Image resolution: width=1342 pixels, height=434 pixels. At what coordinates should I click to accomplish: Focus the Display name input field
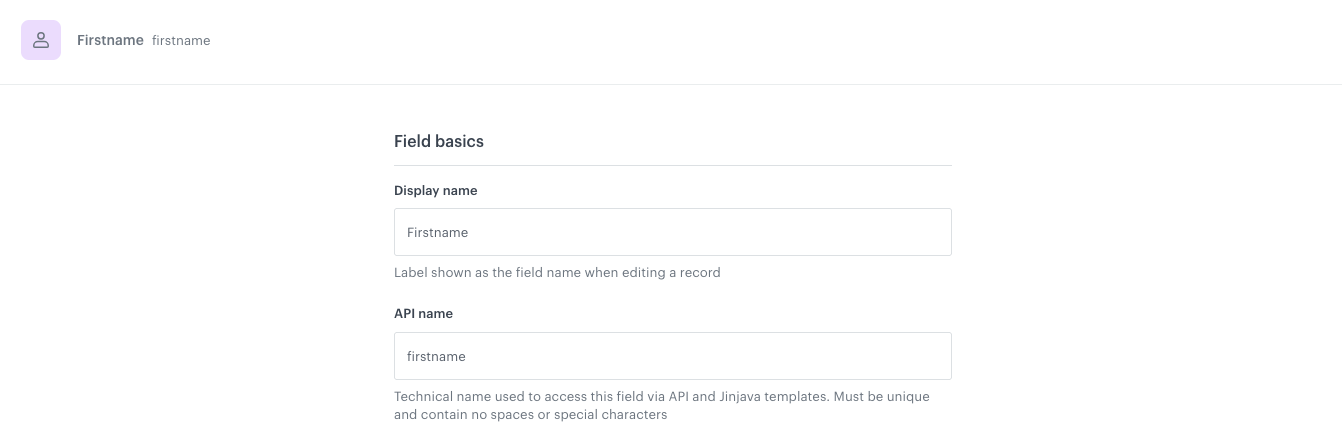[672, 232]
